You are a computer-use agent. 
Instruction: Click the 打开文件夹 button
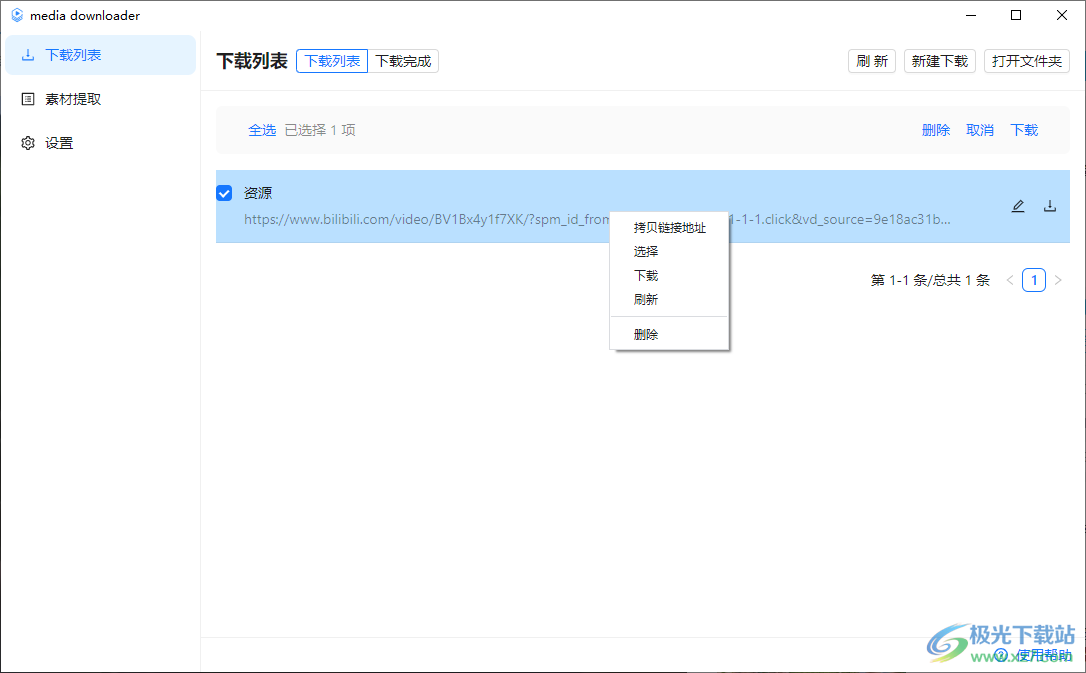1026,61
